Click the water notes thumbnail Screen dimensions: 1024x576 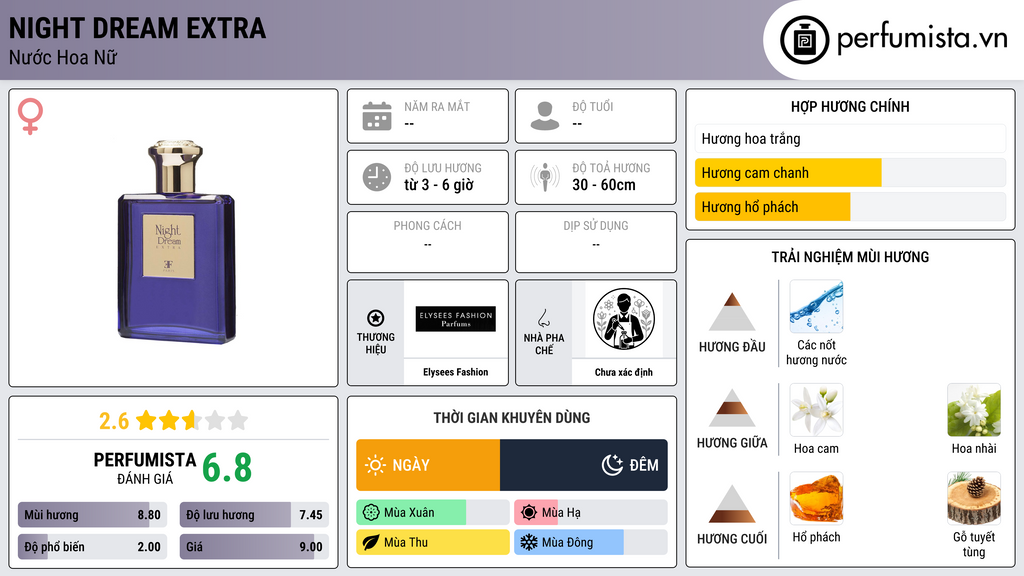point(816,306)
